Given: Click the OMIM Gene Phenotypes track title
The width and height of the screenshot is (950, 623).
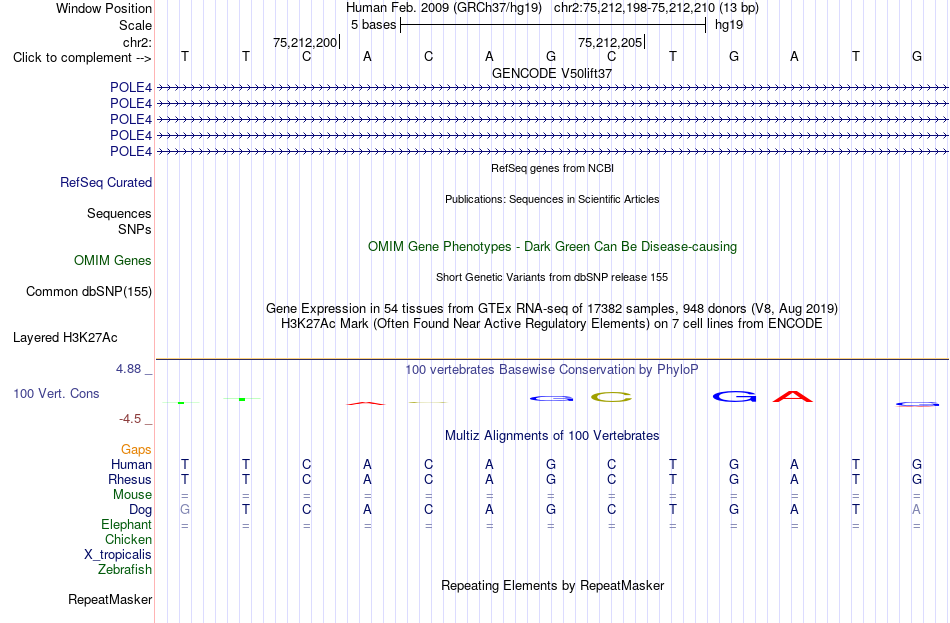Looking at the screenshot, I should coord(553,247).
